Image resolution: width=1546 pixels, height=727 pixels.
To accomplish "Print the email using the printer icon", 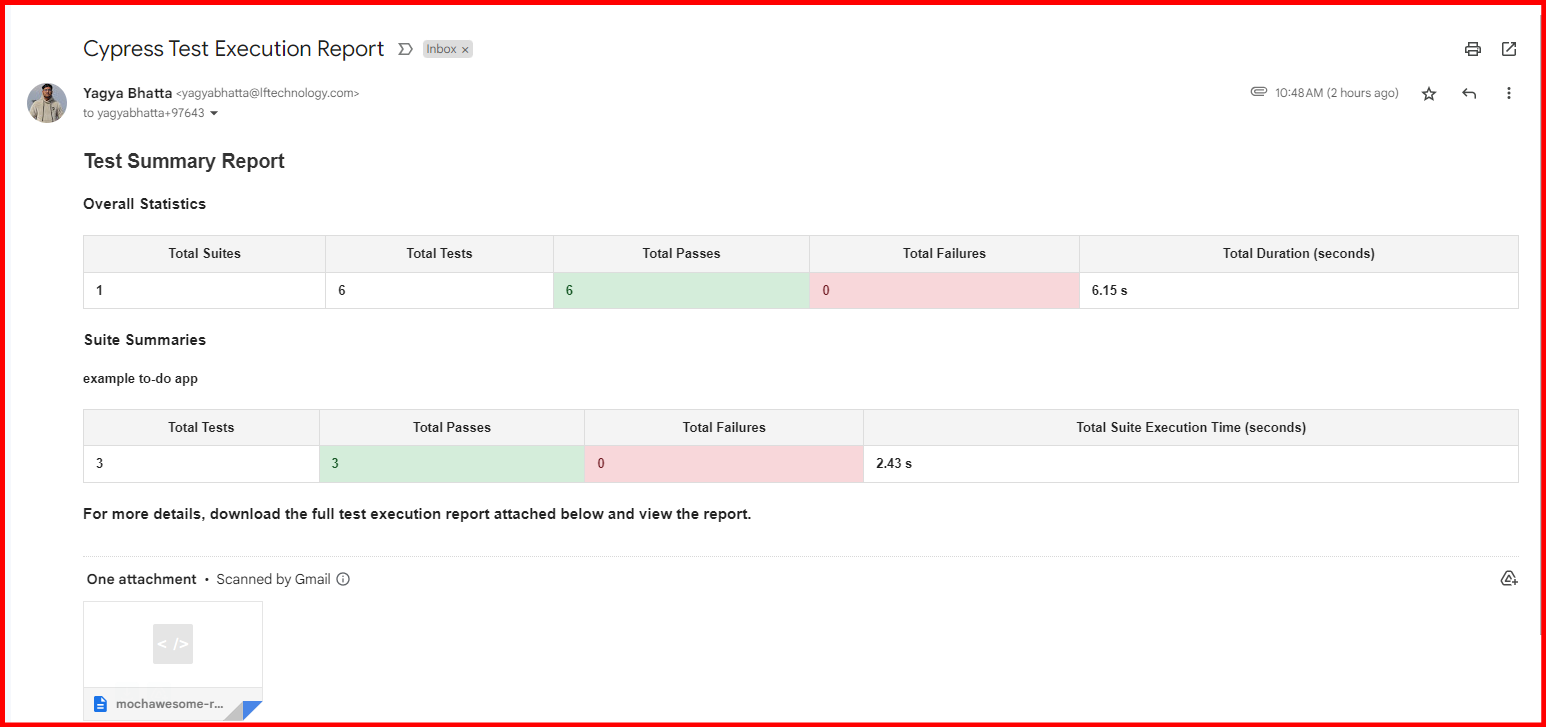I will point(1472,49).
